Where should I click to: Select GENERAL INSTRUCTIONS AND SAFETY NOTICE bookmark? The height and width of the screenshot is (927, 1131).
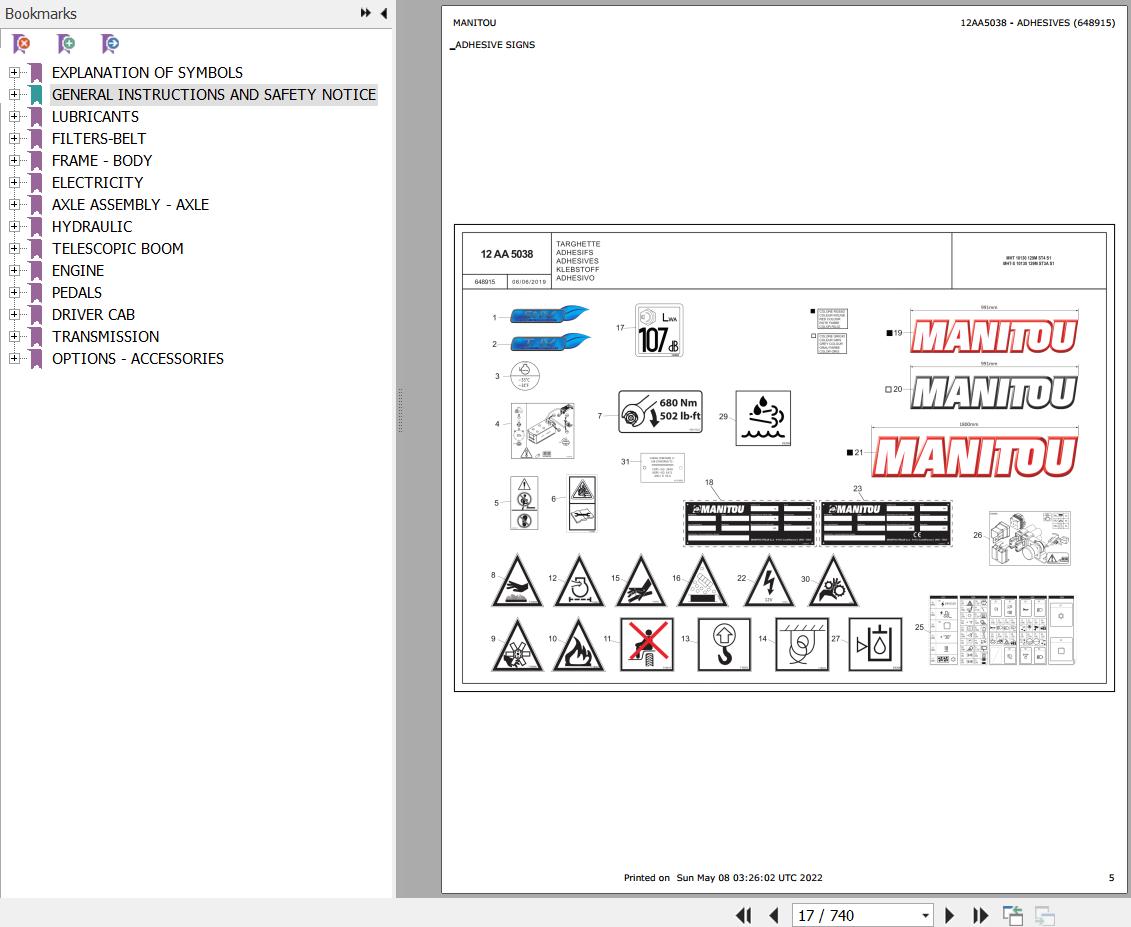pos(214,95)
